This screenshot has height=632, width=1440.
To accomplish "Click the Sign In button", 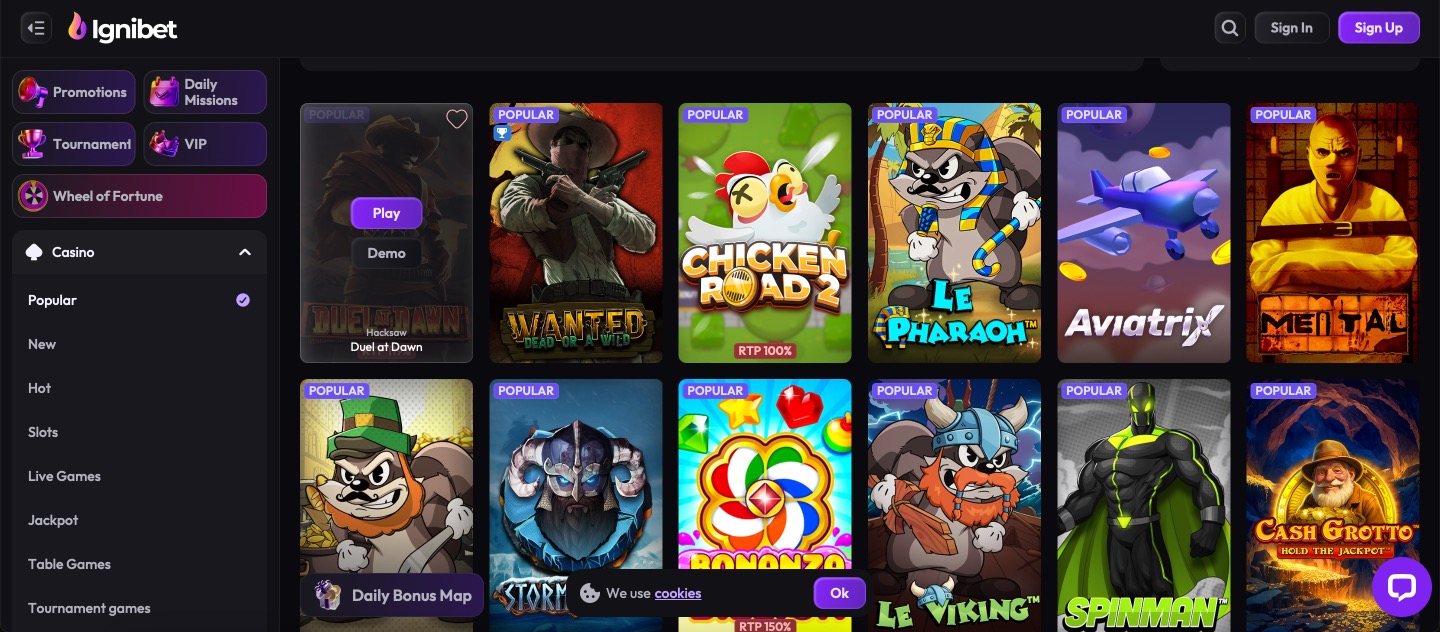I will pyautogui.click(x=1291, y=28).
